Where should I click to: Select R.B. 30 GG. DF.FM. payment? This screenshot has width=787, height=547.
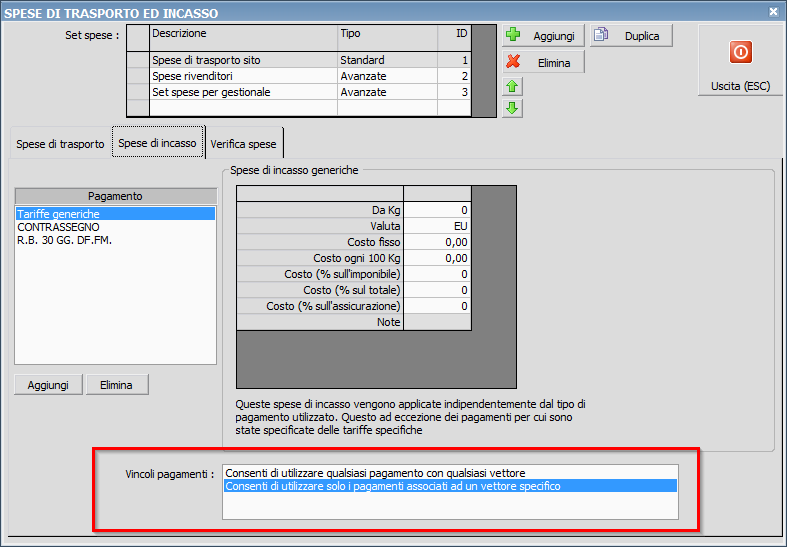pos(115,240)
